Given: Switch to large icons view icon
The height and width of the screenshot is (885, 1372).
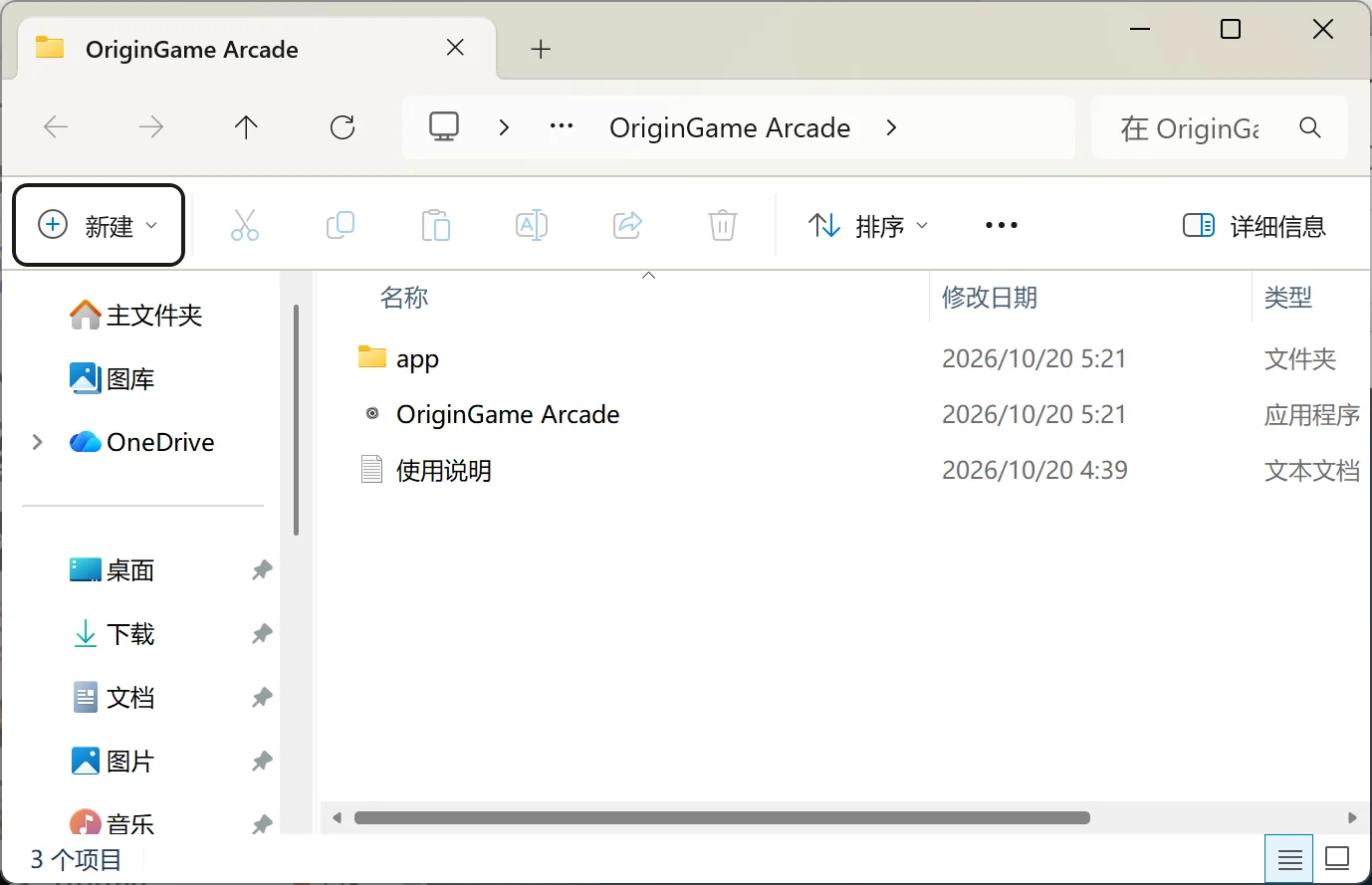Looking at the screenshot, I should click(x=1337, y=858).
